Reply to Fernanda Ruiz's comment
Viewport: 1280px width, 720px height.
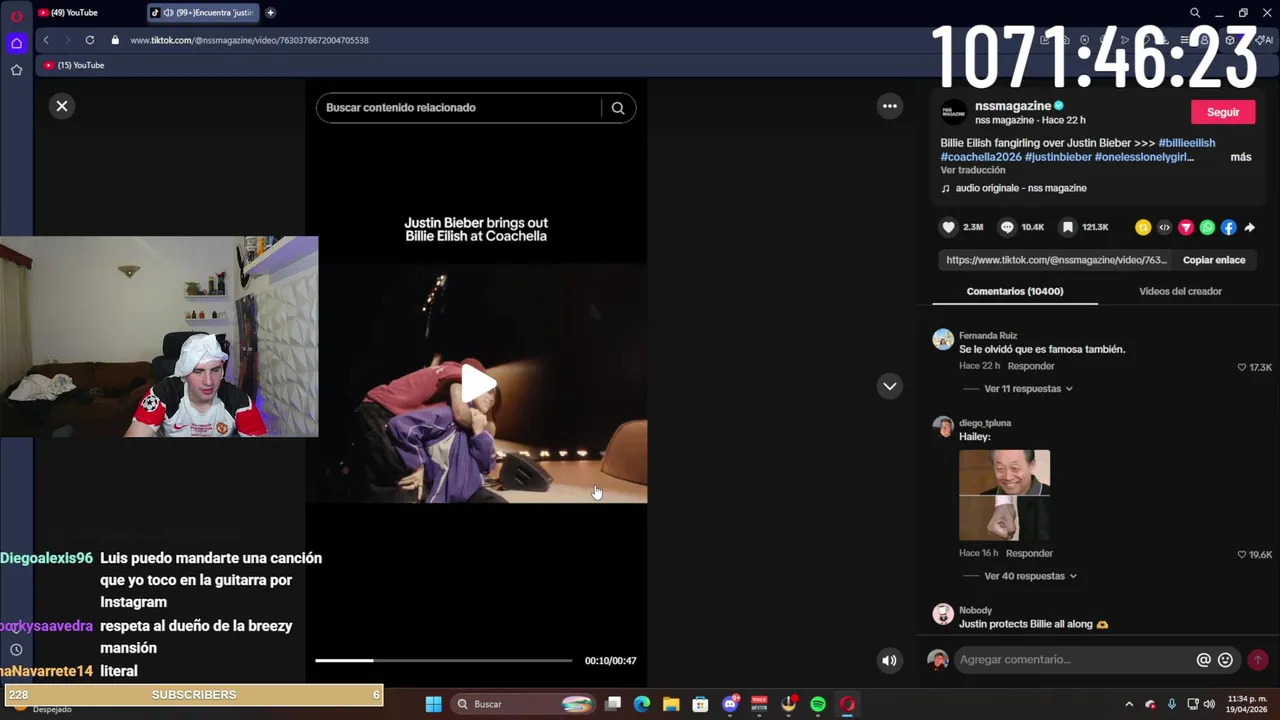coord(1031,366)
